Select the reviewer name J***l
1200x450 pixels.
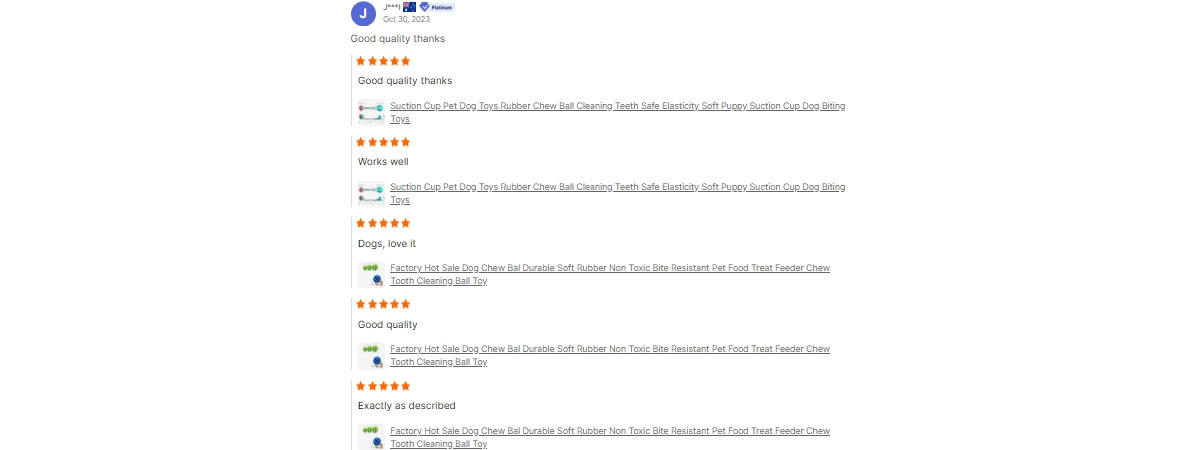pyautogui.click(x=392, y=7)
